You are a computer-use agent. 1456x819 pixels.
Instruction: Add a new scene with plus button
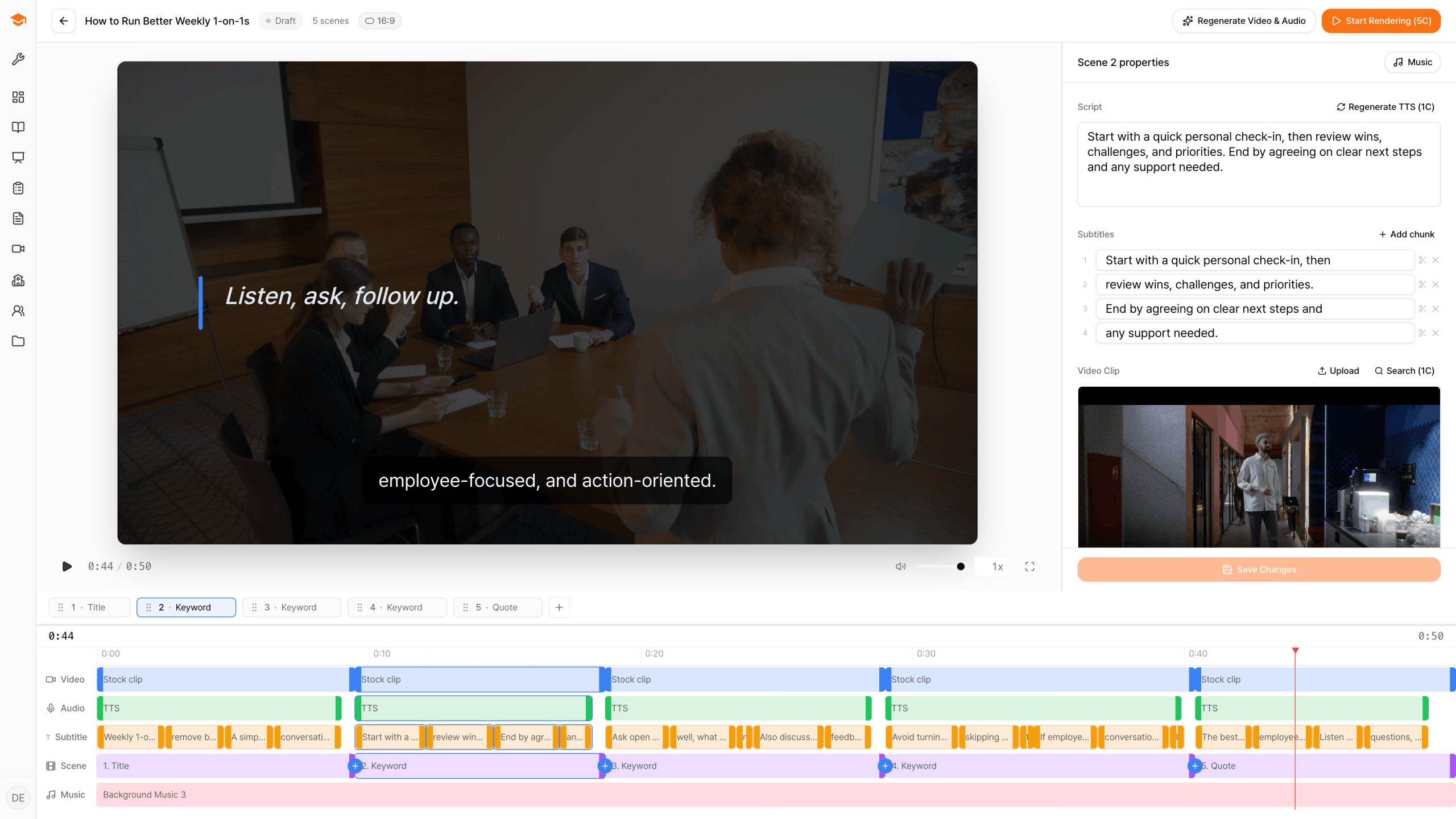559,607
